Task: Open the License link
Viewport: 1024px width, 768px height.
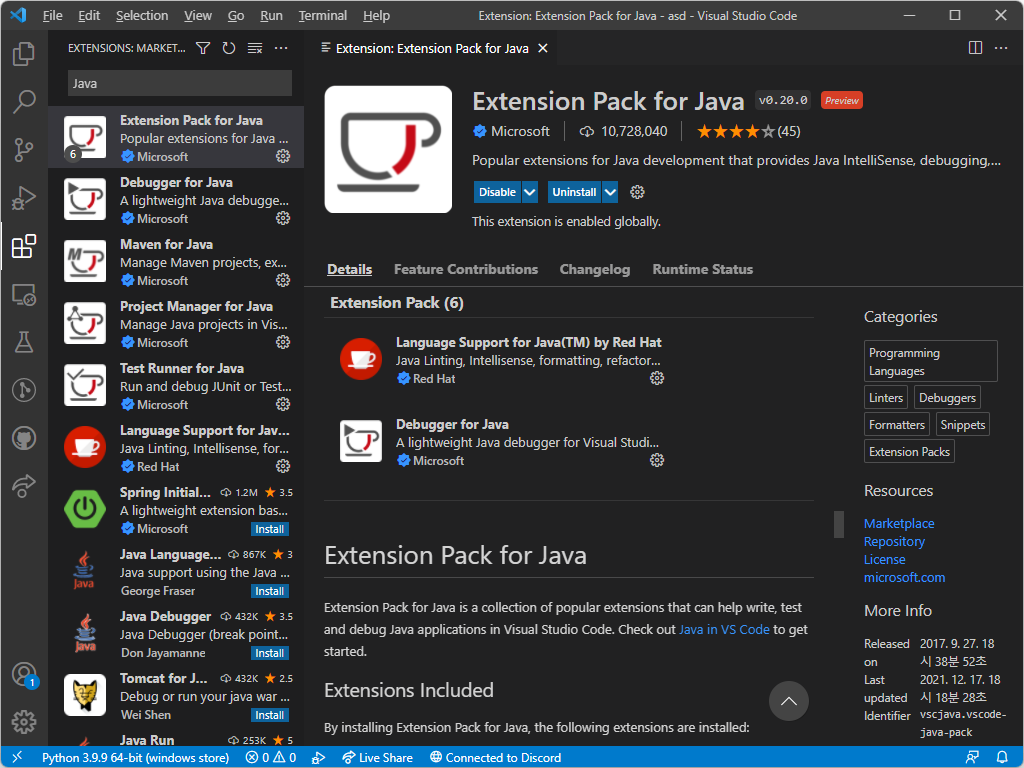Action: pos(884,560)
